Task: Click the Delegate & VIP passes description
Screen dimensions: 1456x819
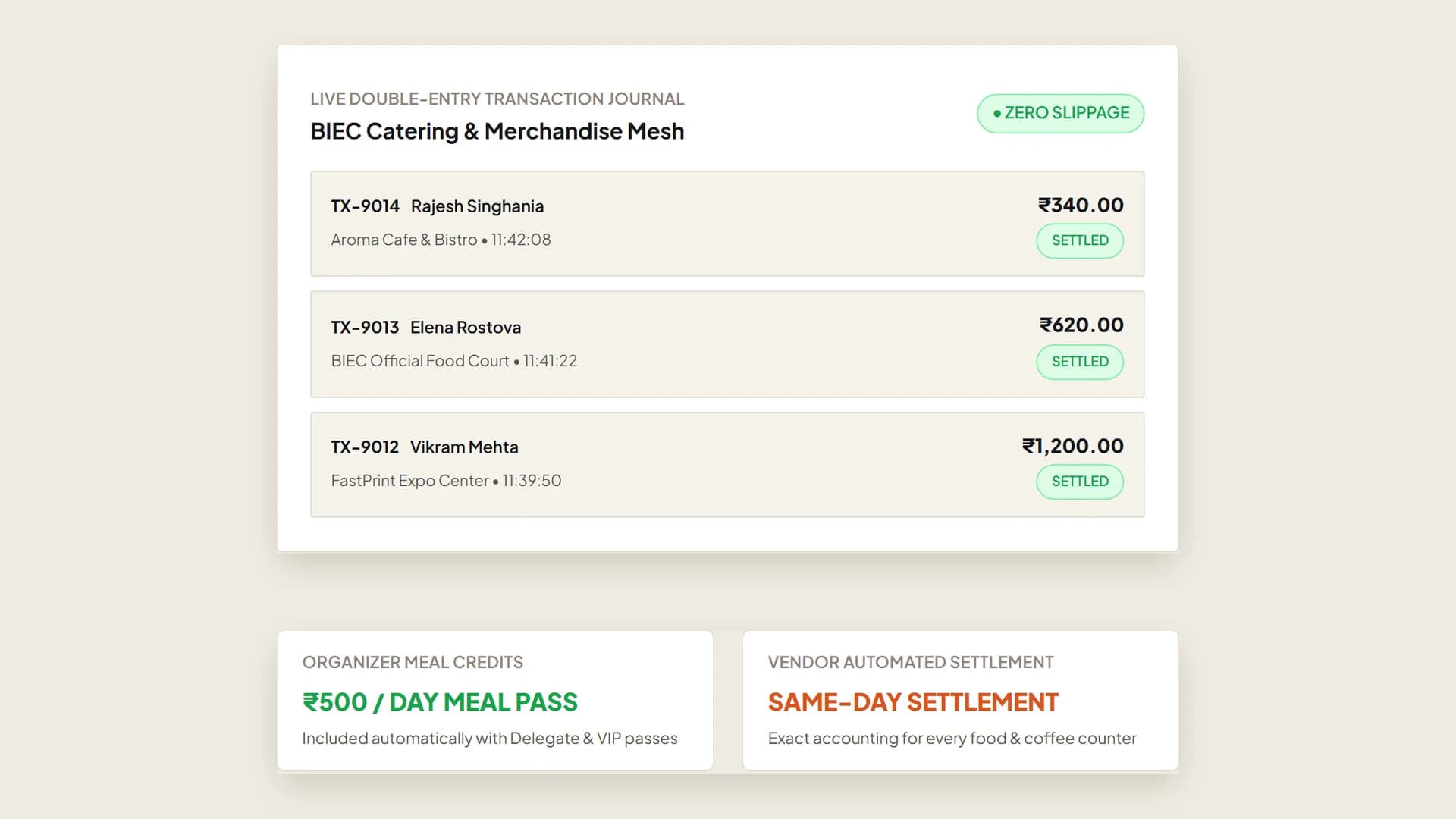Action: [490, 739]
